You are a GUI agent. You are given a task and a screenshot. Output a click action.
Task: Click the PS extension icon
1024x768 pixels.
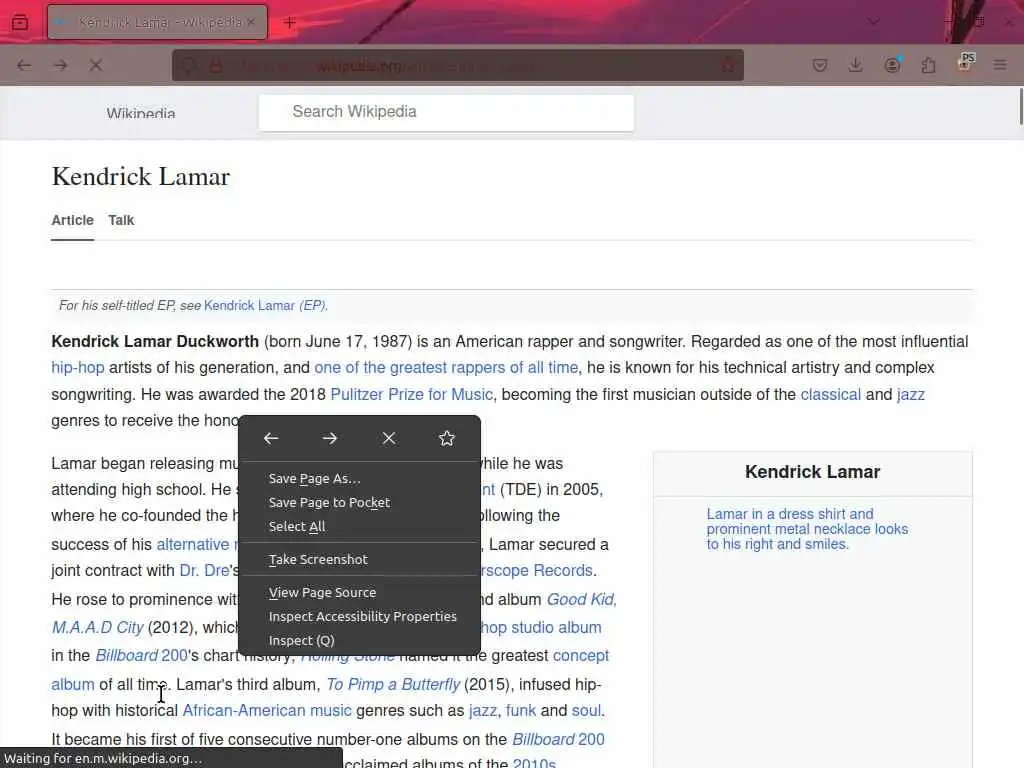point(965,63)
